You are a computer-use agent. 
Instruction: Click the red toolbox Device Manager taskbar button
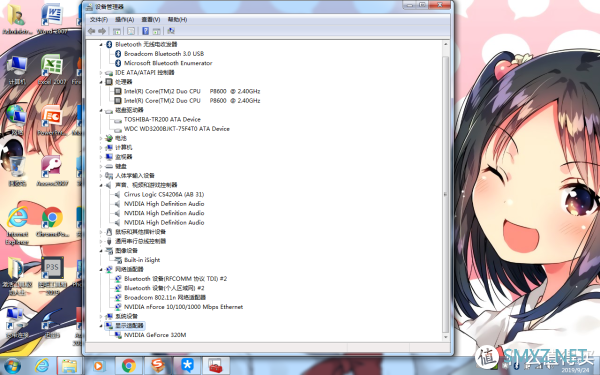(216, 366)
